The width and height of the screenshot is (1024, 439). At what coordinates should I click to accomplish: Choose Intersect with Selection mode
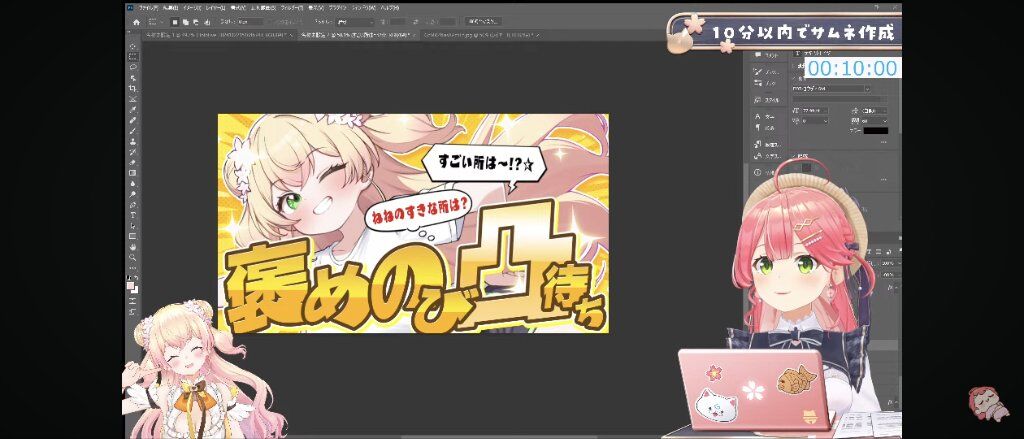tap(207, 23)
